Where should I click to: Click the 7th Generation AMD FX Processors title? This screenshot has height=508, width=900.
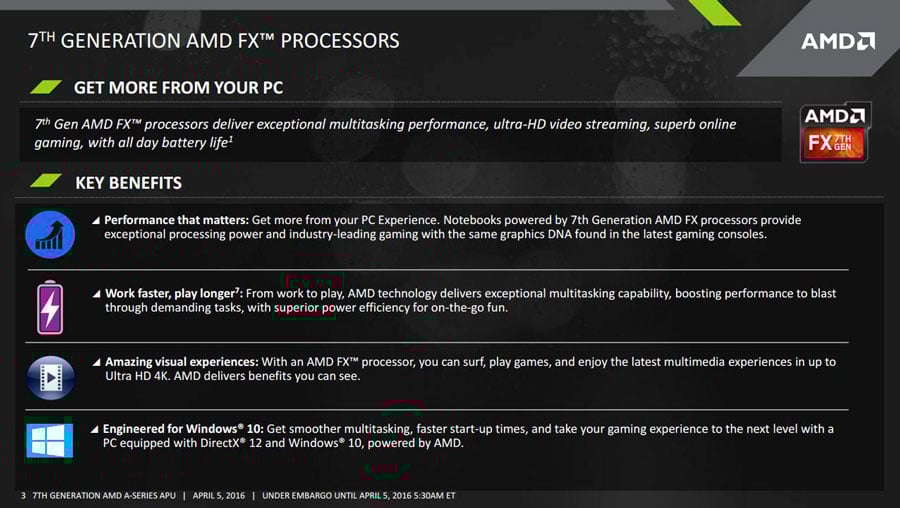click(x=214, y=41)
